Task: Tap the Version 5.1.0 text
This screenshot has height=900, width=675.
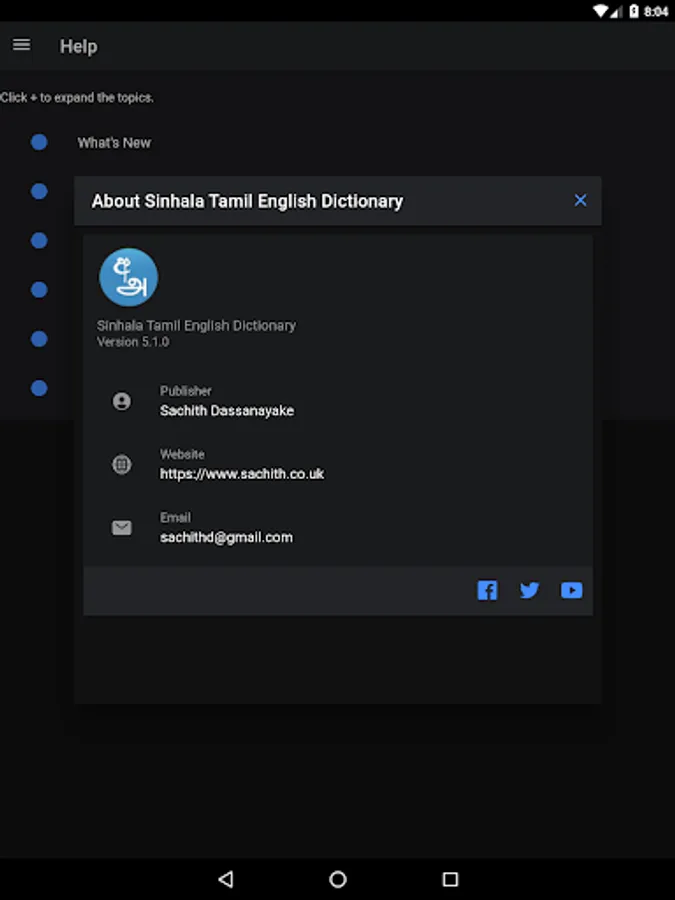Action: [133, 342]
